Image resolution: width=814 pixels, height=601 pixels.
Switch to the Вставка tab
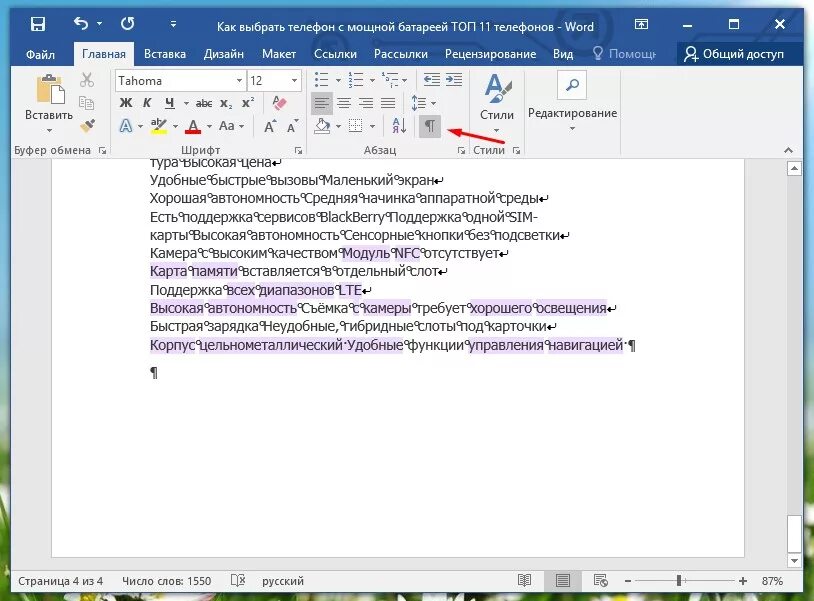pyautogui.click(x=165, y=54)
